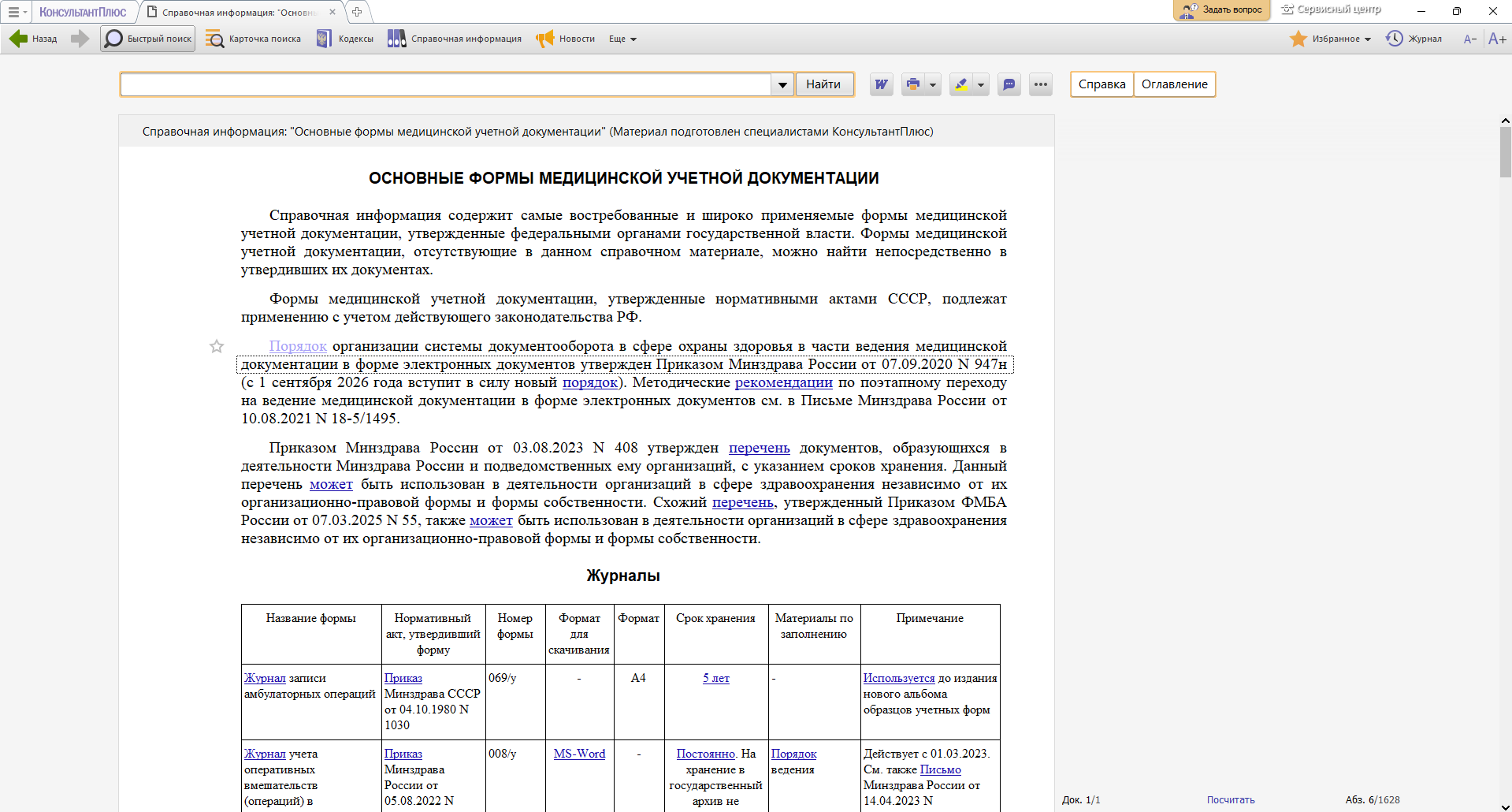The width and height of the screenshot is (1512, 812).
Task: Open Новости section
Action: pos(565,39)
